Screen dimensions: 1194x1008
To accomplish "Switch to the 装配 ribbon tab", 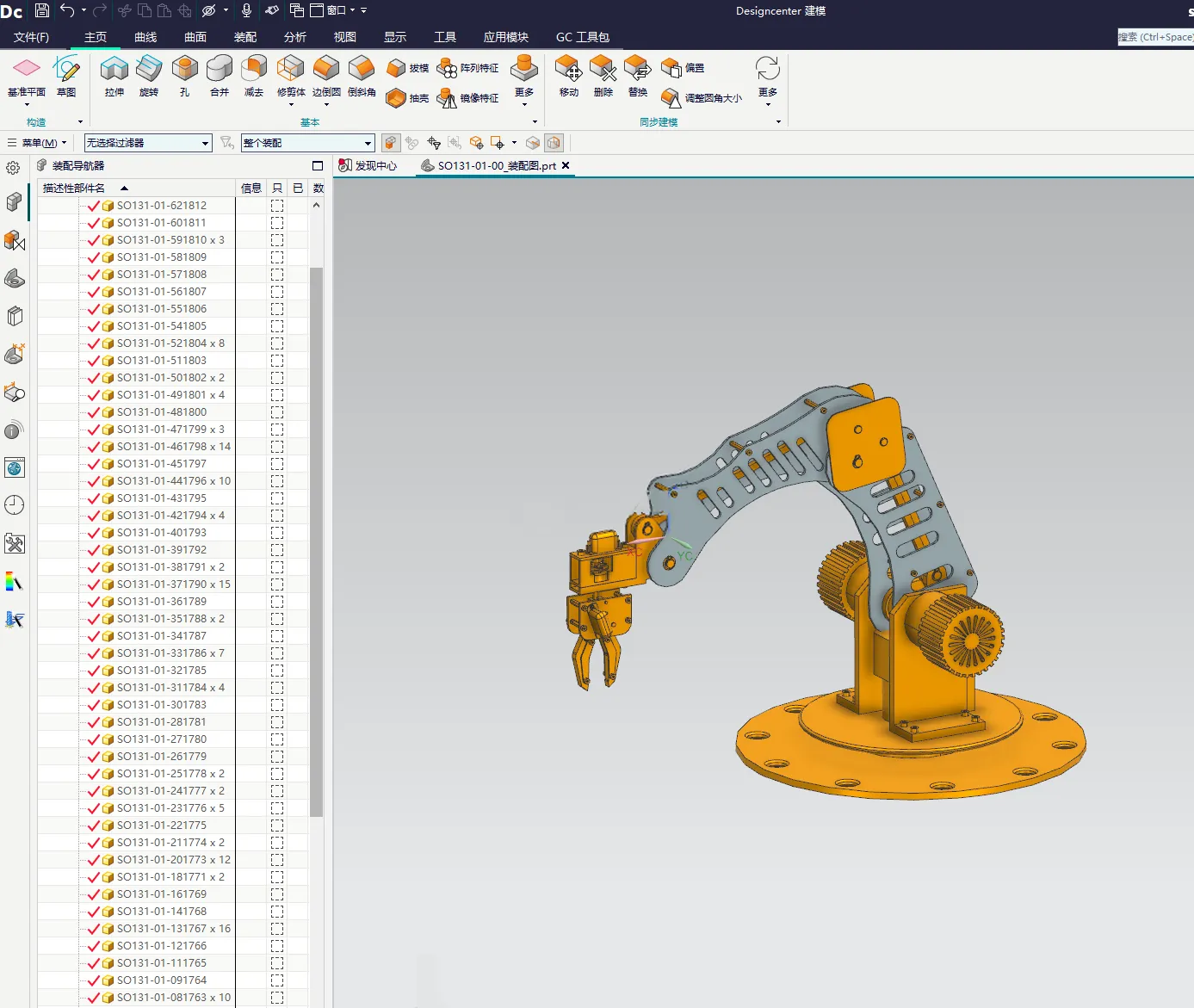I will pos(245,37).
